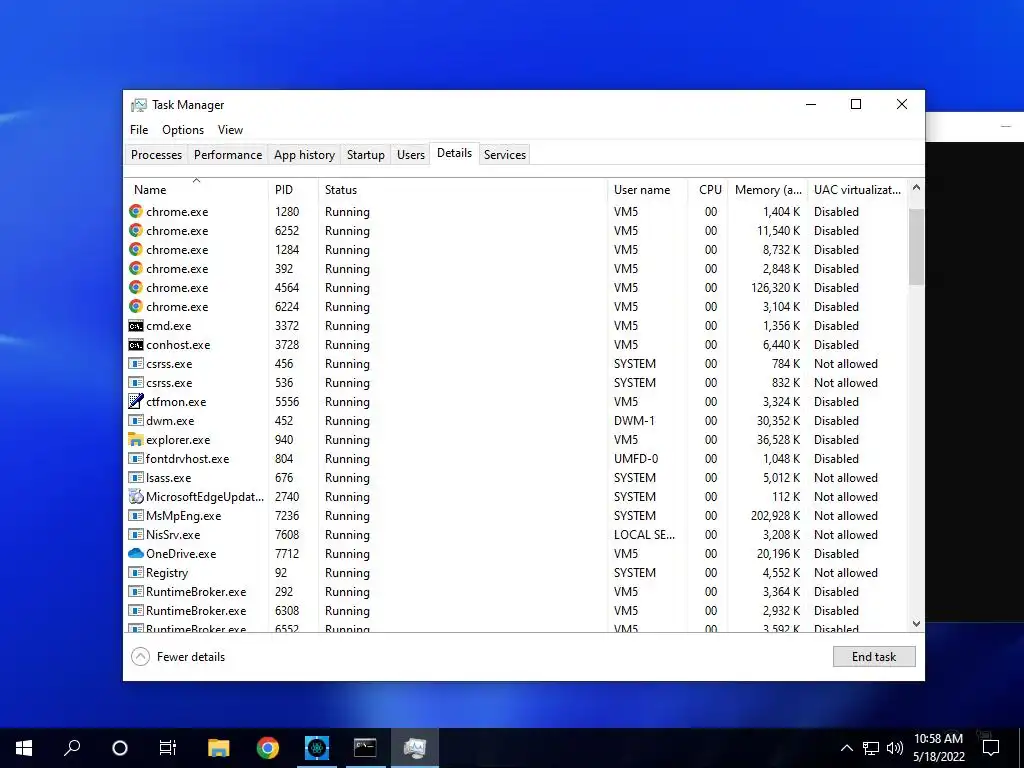Click PID 6252 of chrome.exe
The image size is (1024, 768).
[287, 231]
